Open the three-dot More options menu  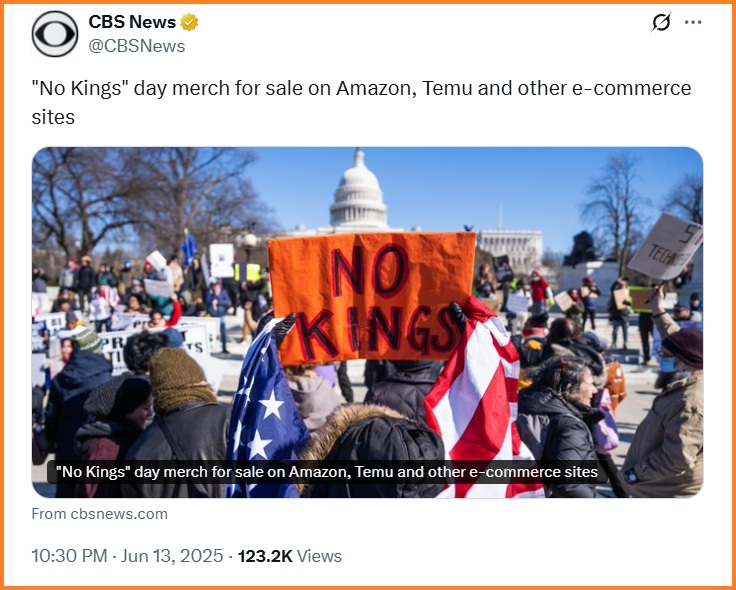coord(693,22)
